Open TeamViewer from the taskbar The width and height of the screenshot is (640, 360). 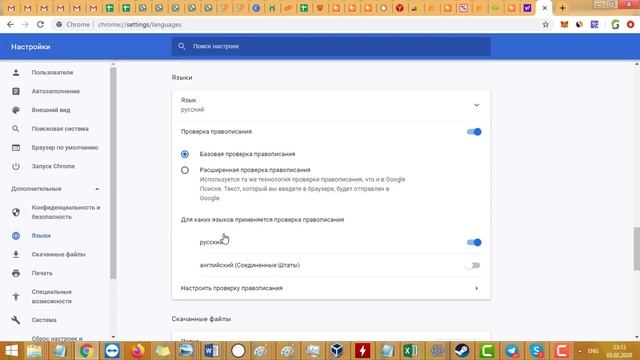tap(111, 351)
